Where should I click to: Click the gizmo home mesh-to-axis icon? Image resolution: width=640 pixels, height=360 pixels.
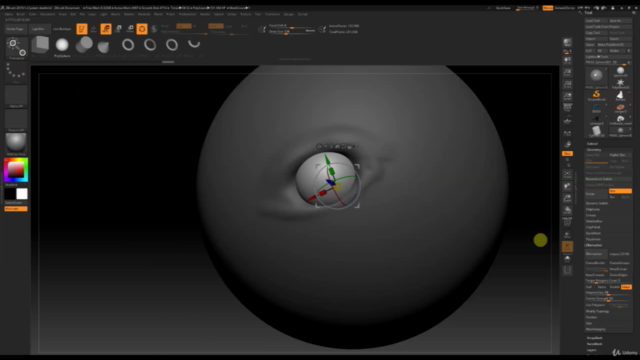point(338,146)
